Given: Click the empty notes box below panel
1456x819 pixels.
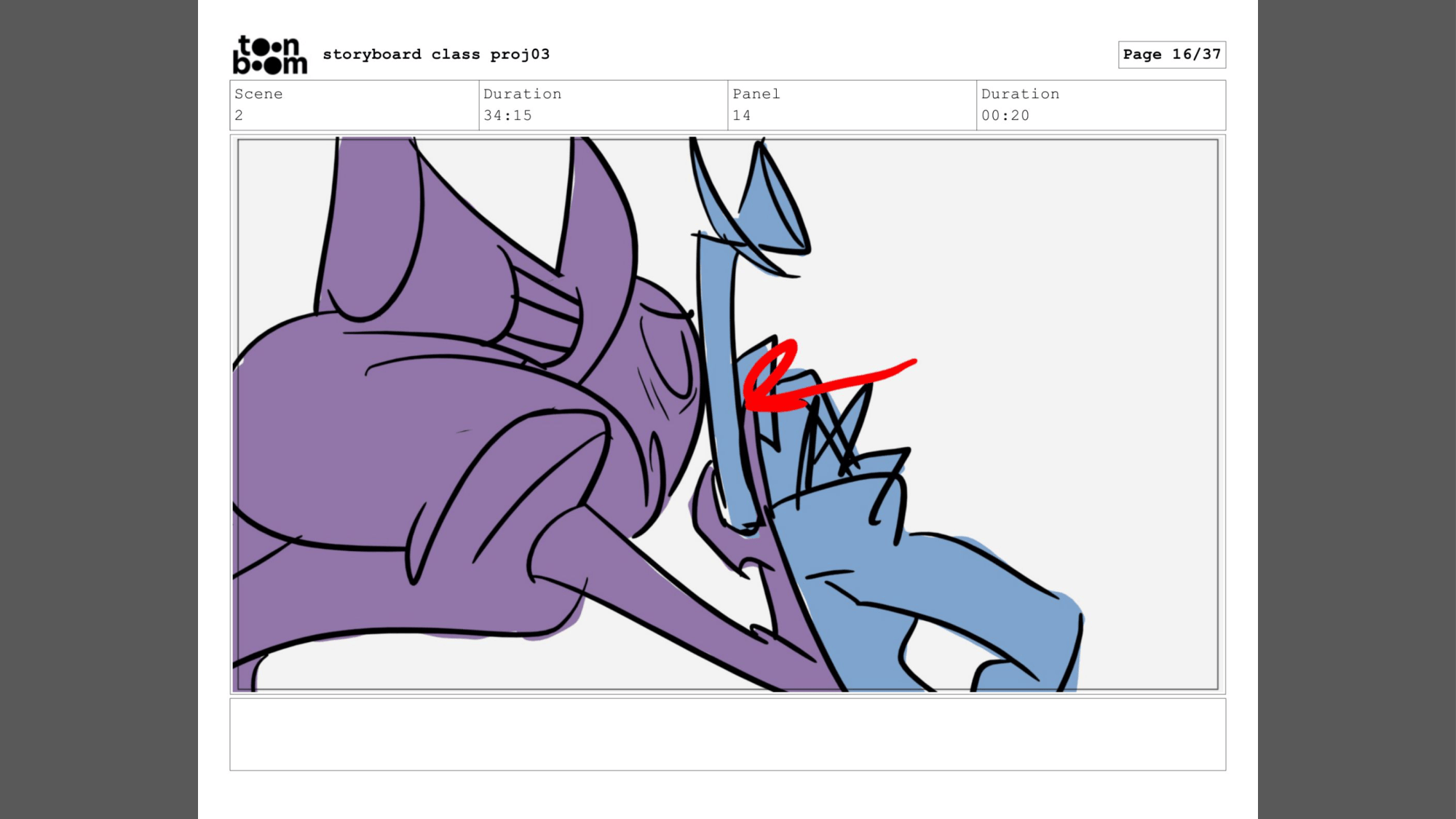Looking at the screenshot, I should pos(727,734).
